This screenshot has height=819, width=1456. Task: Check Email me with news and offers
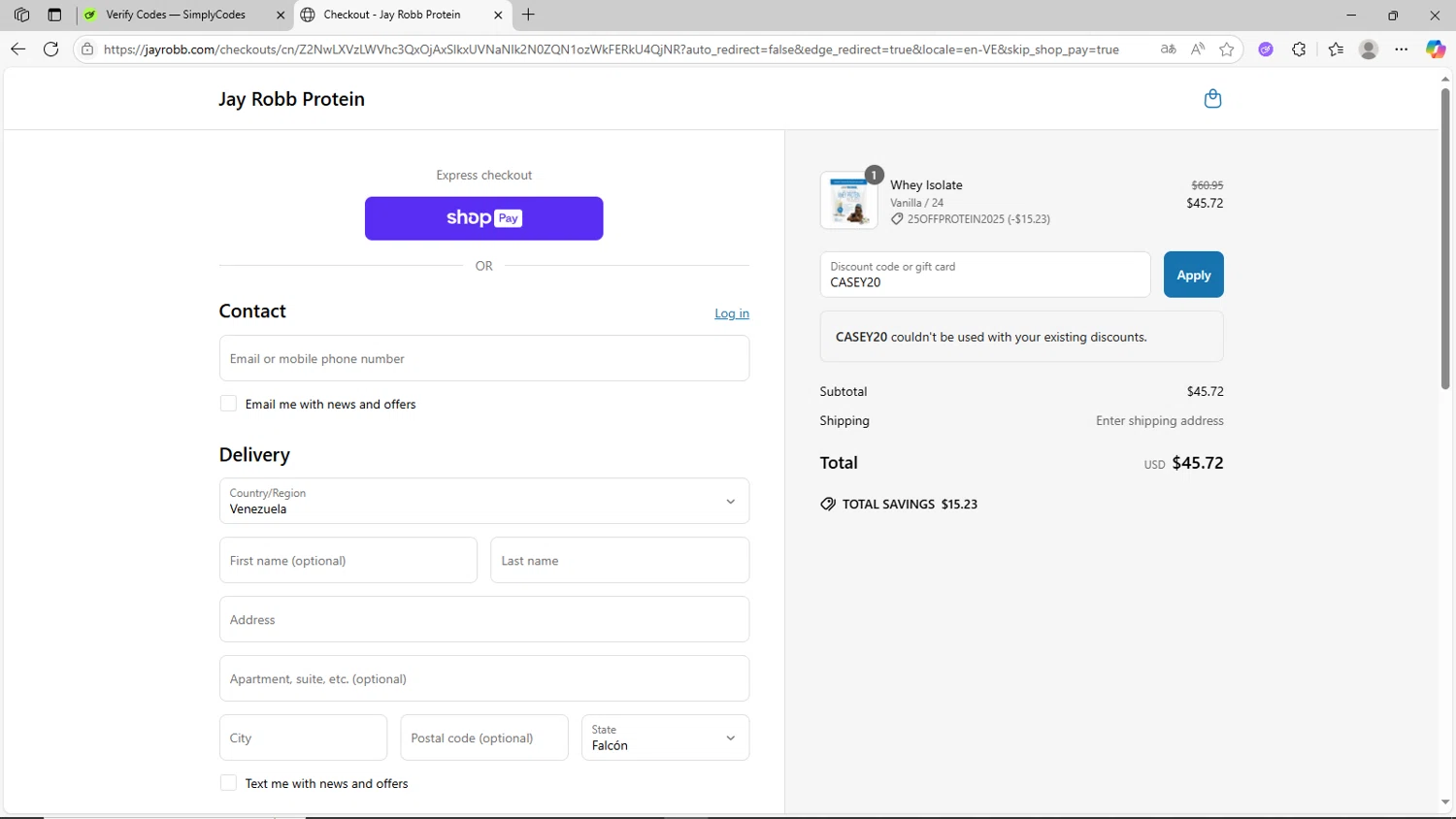coord(228,404)
